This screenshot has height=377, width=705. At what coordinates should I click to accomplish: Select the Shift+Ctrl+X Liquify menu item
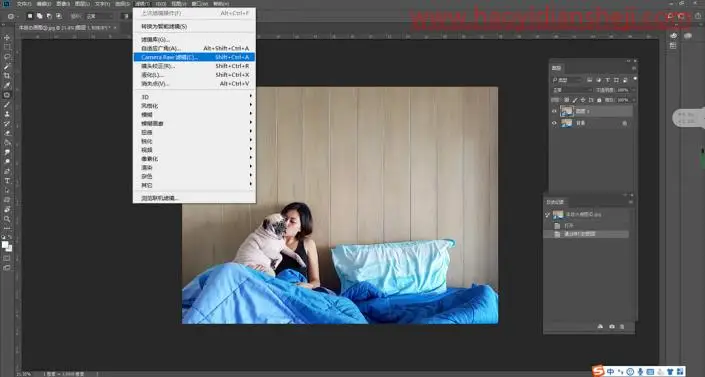[194, 75]
